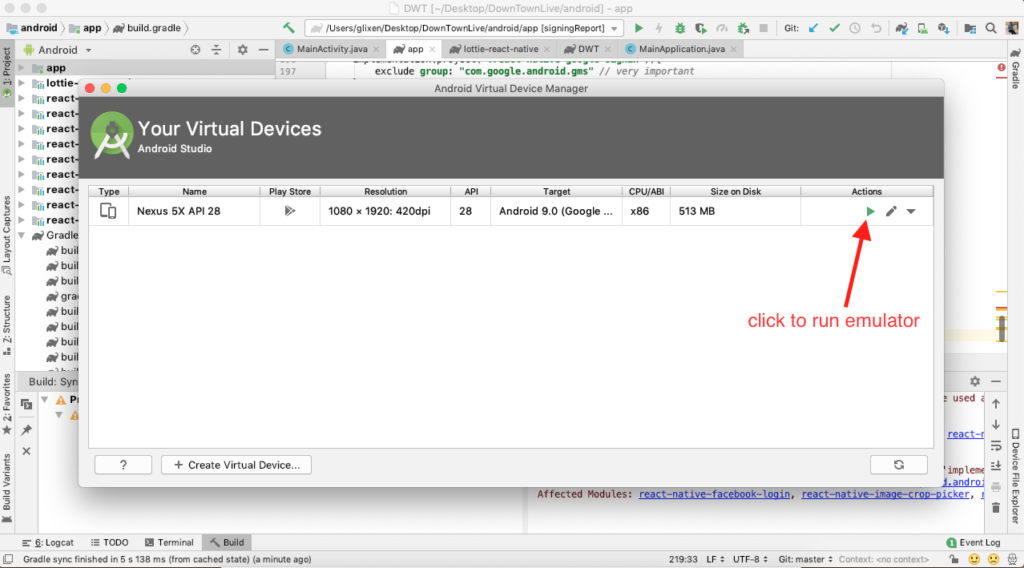The image size is (1024, 568).
Task: Open AVD Manager toolbar icon
Action: [x=923, y=28]
